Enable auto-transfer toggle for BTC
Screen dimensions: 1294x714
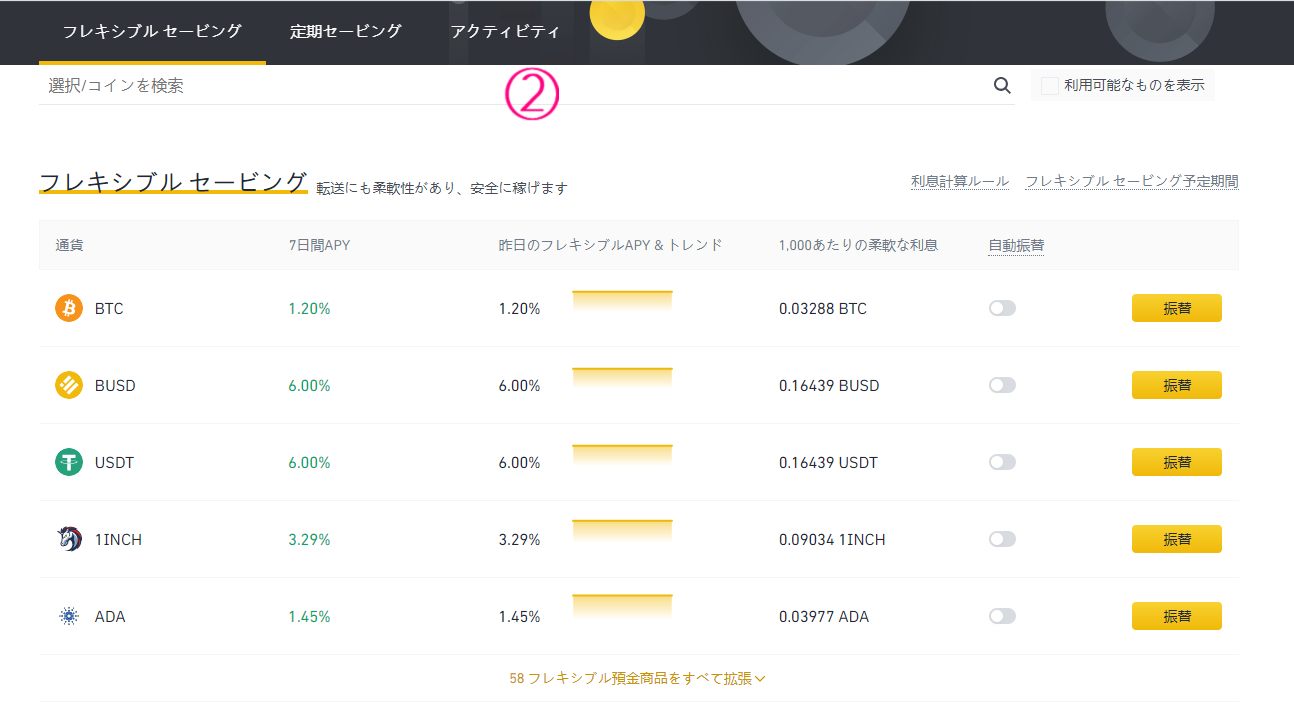[1002, 308]
